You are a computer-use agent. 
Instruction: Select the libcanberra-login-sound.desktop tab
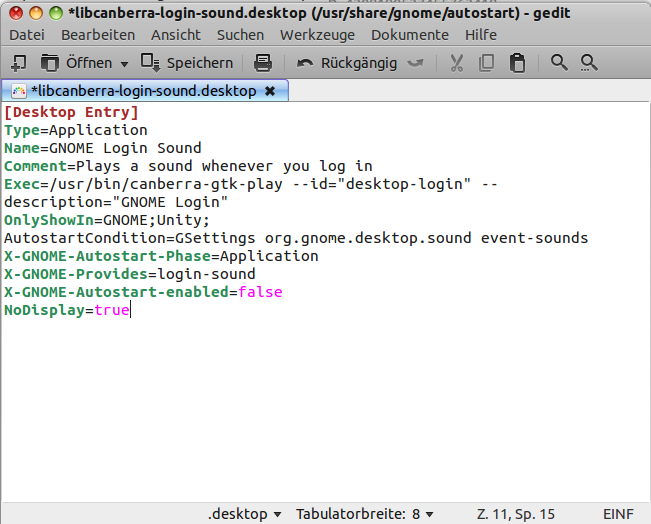[144, 91]
